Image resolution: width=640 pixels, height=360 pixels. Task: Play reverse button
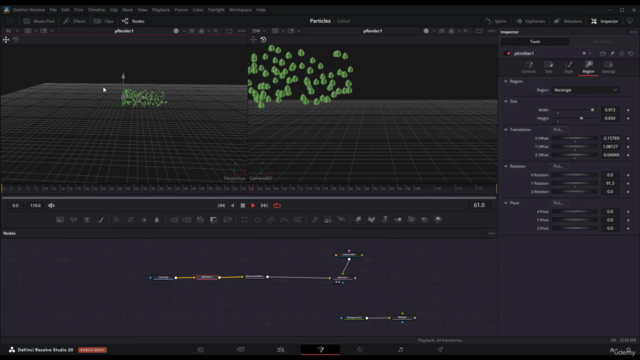point(232,206)
